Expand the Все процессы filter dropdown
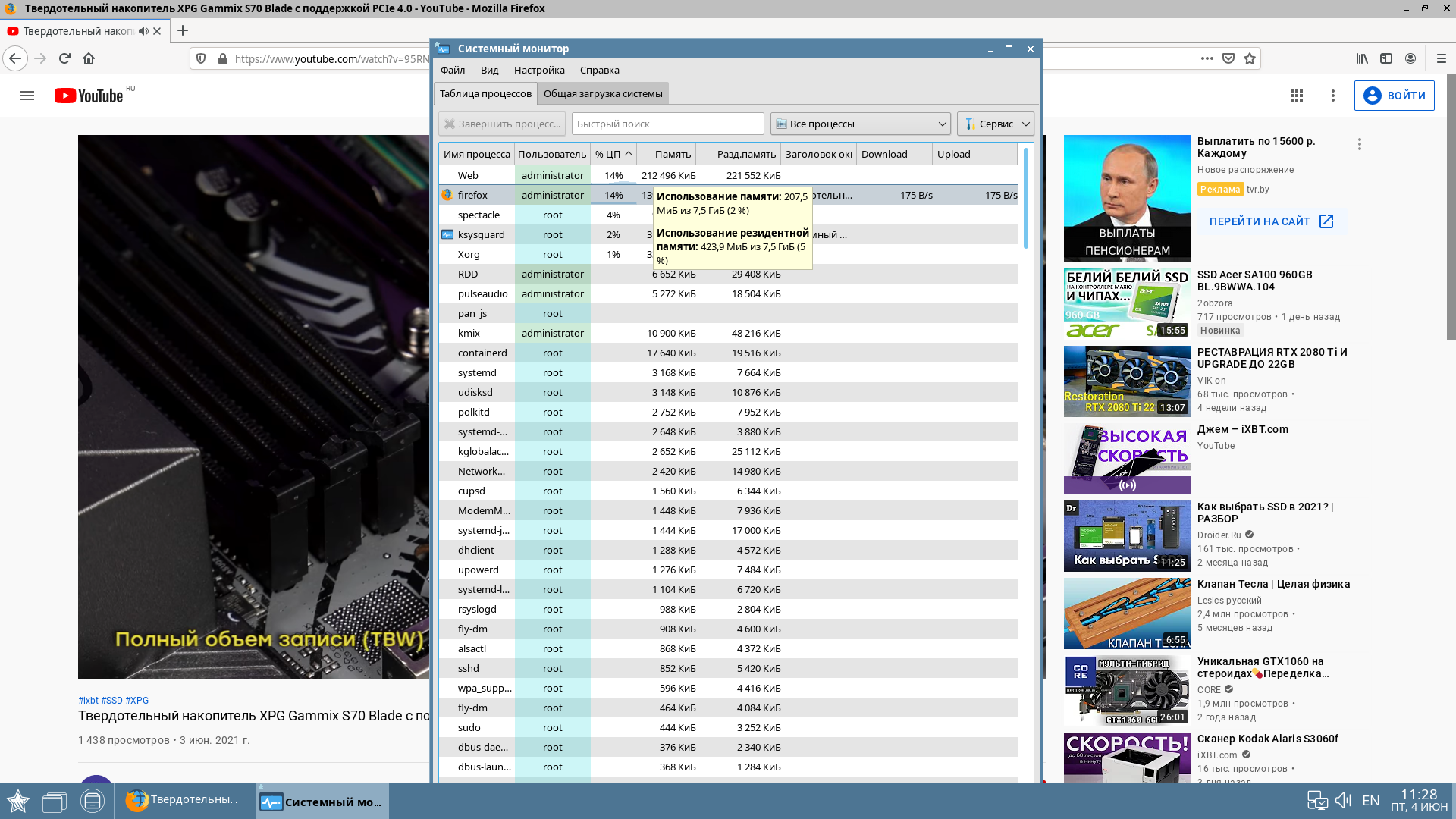This screenshot has width=1456, height=819. [861, 124]
